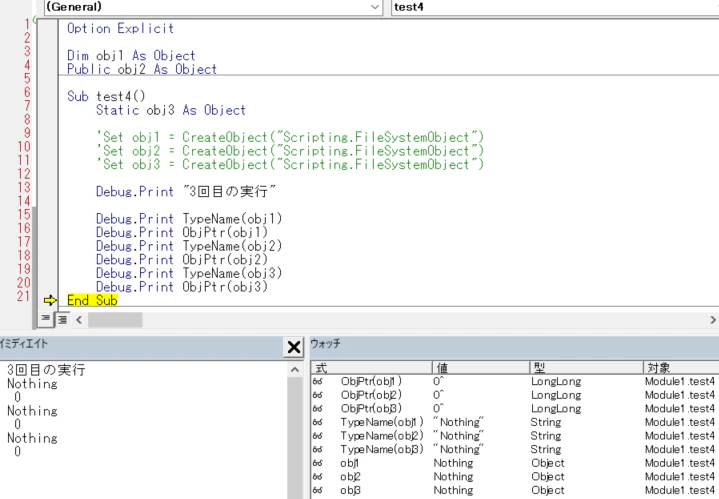This screenshot has width=719, height=499.
Task: Click the Option Explicit line
Action: coord(121,28)
